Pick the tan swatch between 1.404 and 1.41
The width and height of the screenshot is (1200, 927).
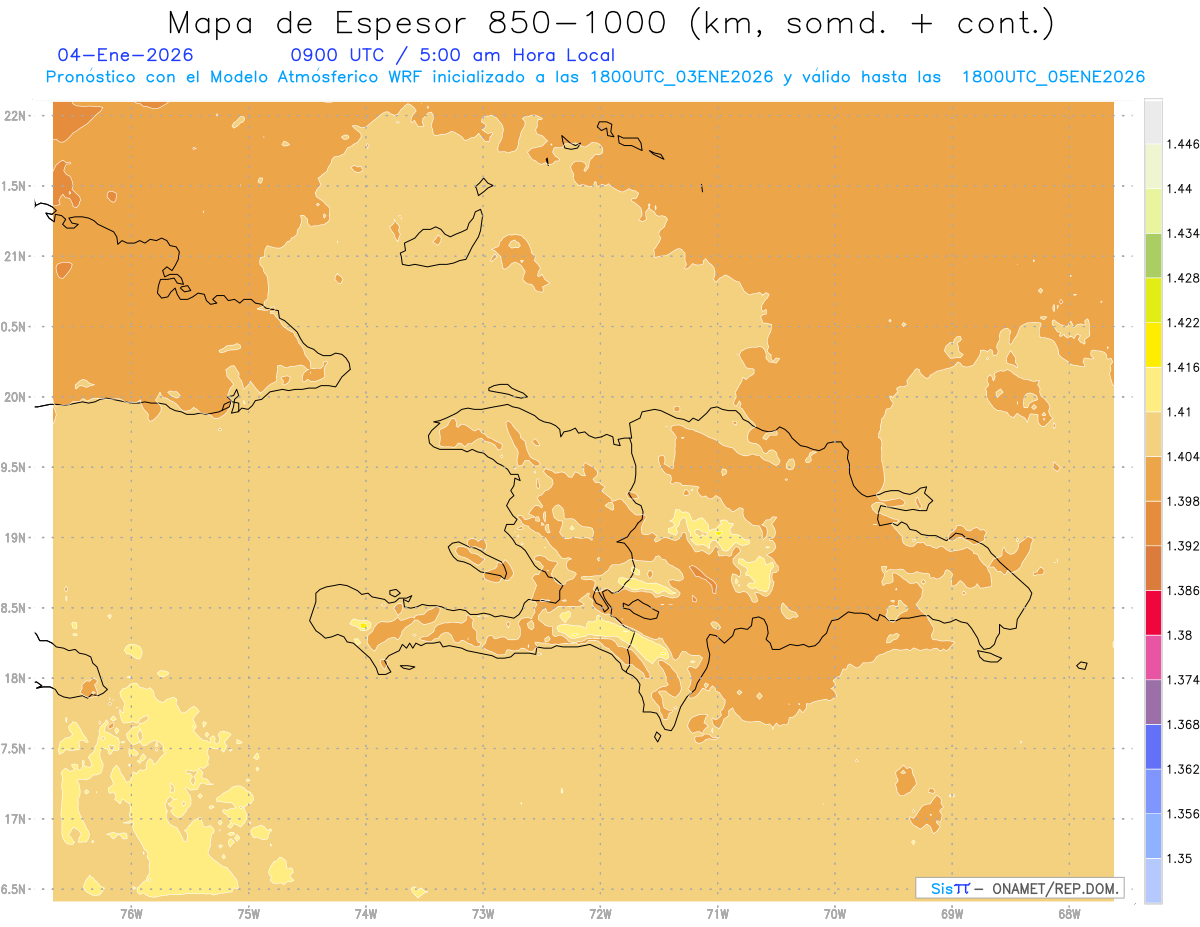1153,434
